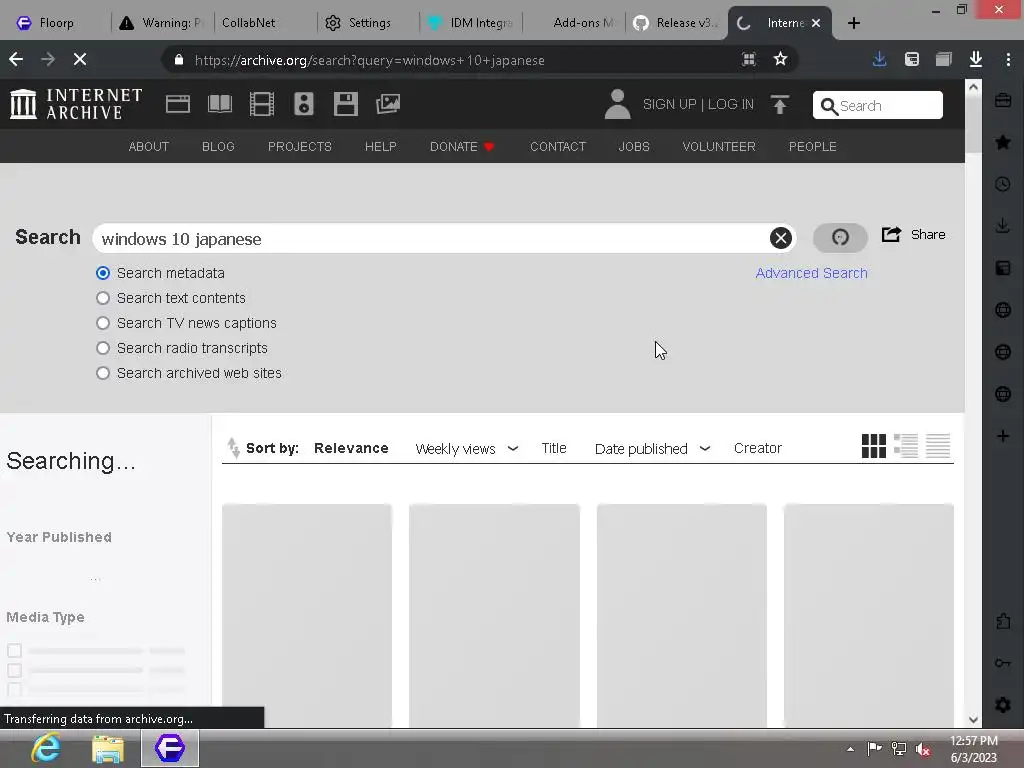Click LOG IN link
Viewport: 1024px width, 768px height.
[731, 104]
